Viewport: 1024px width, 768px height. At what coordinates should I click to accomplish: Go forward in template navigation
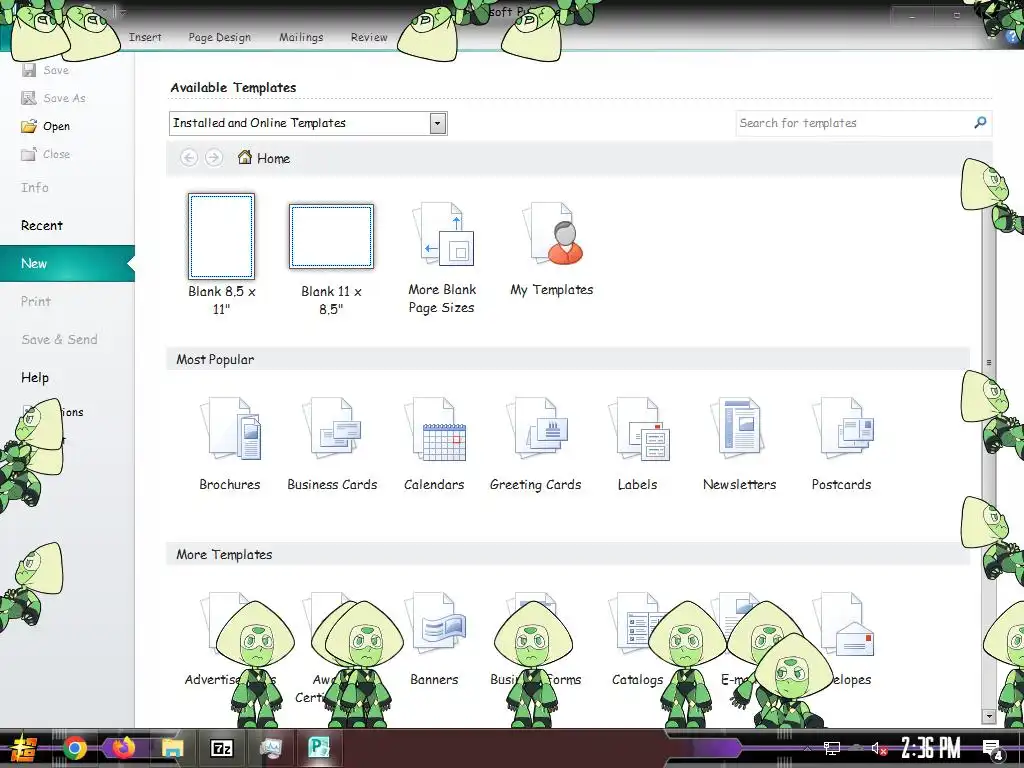click(214, 157)
